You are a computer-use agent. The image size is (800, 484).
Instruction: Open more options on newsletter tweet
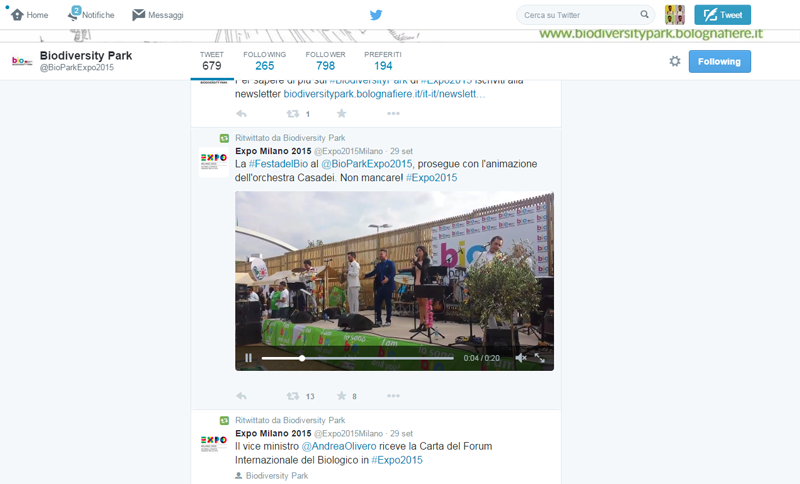tap(393, 113)
